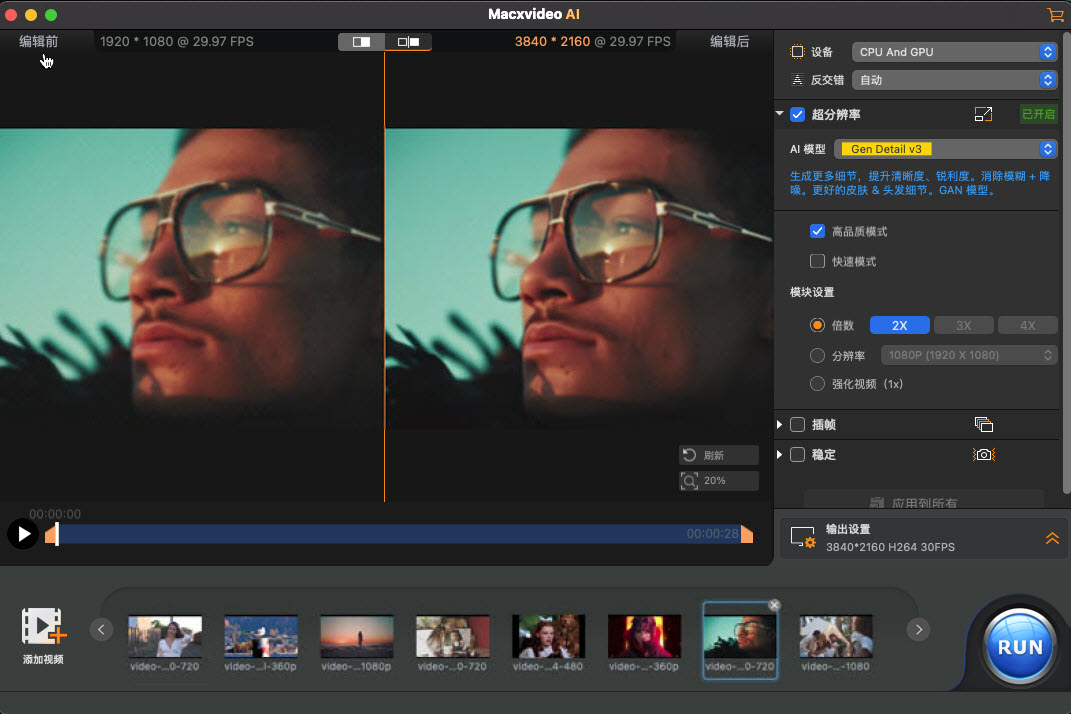Expand the 稳定 section triangle

point(779,454)
